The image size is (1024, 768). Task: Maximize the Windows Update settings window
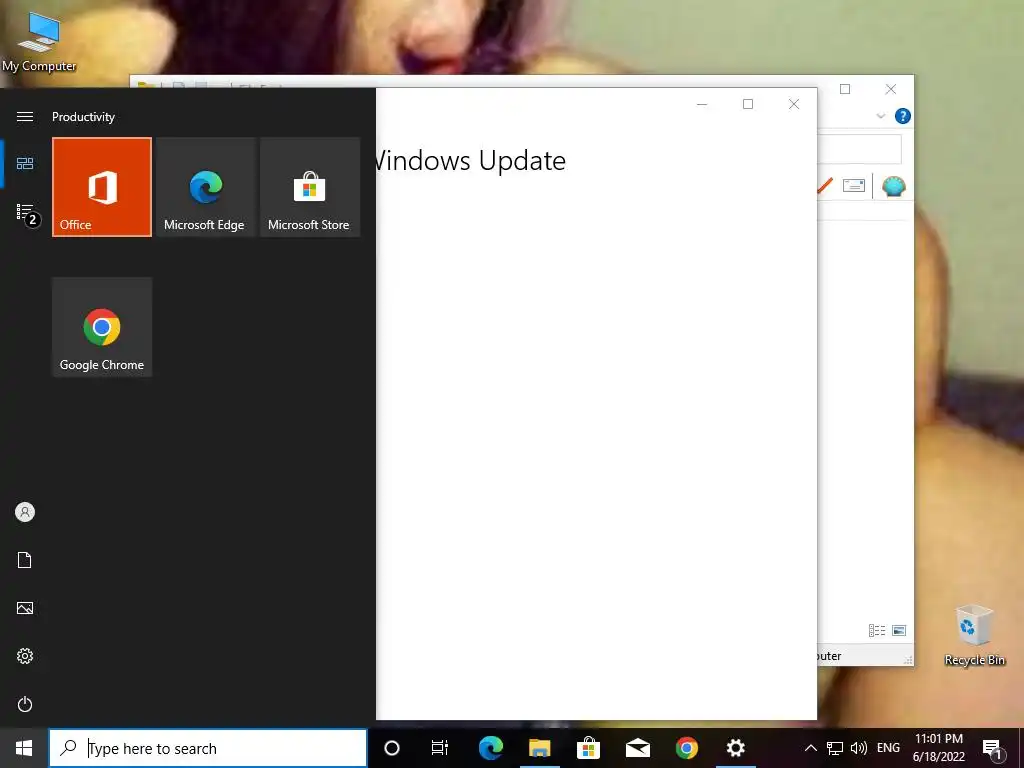pyautogui.click(x=748, y=104)
